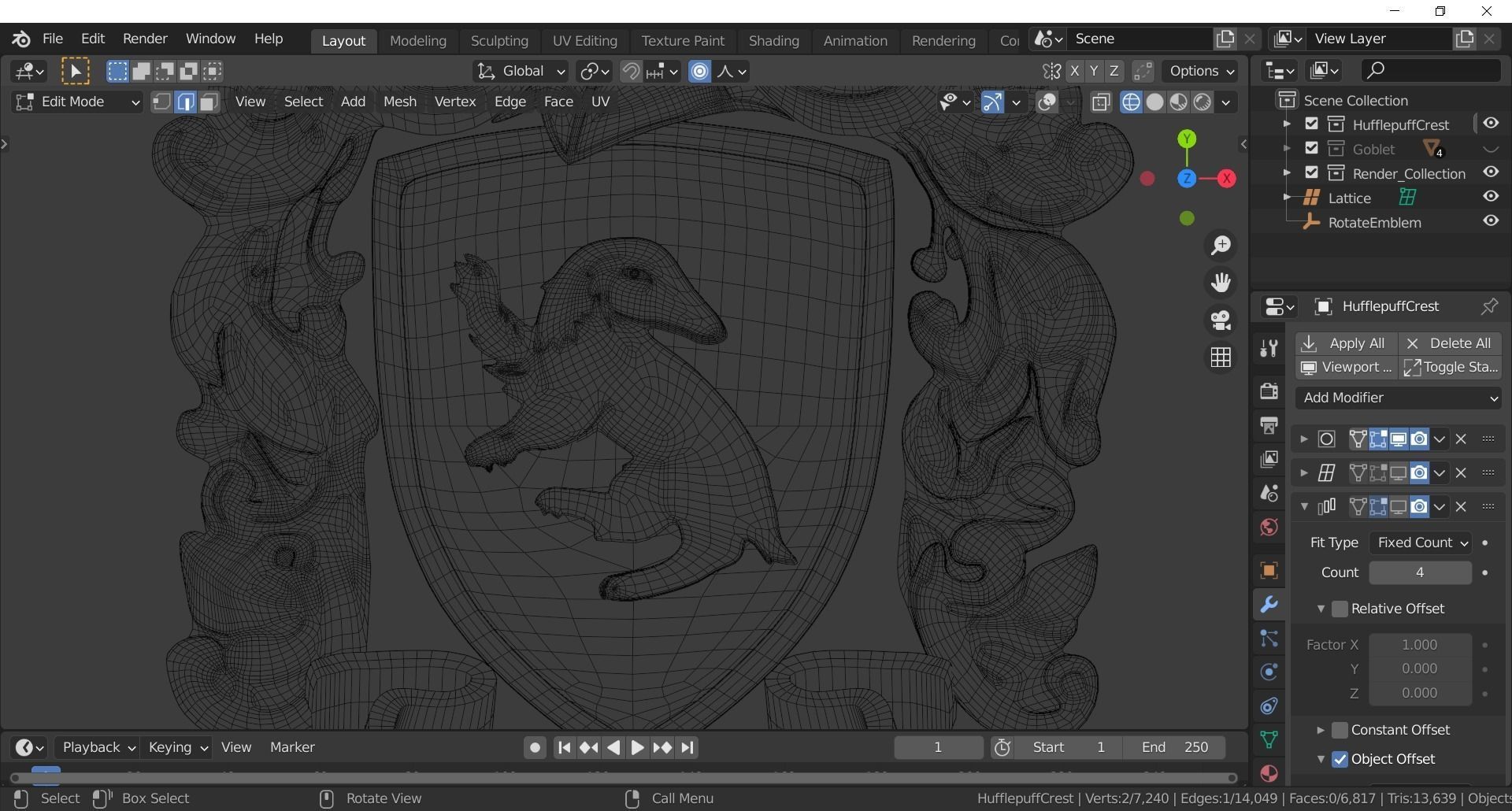Screen dimensions: 1512x811
Task: Click the Toggle Stack button
Action: 1450,368
